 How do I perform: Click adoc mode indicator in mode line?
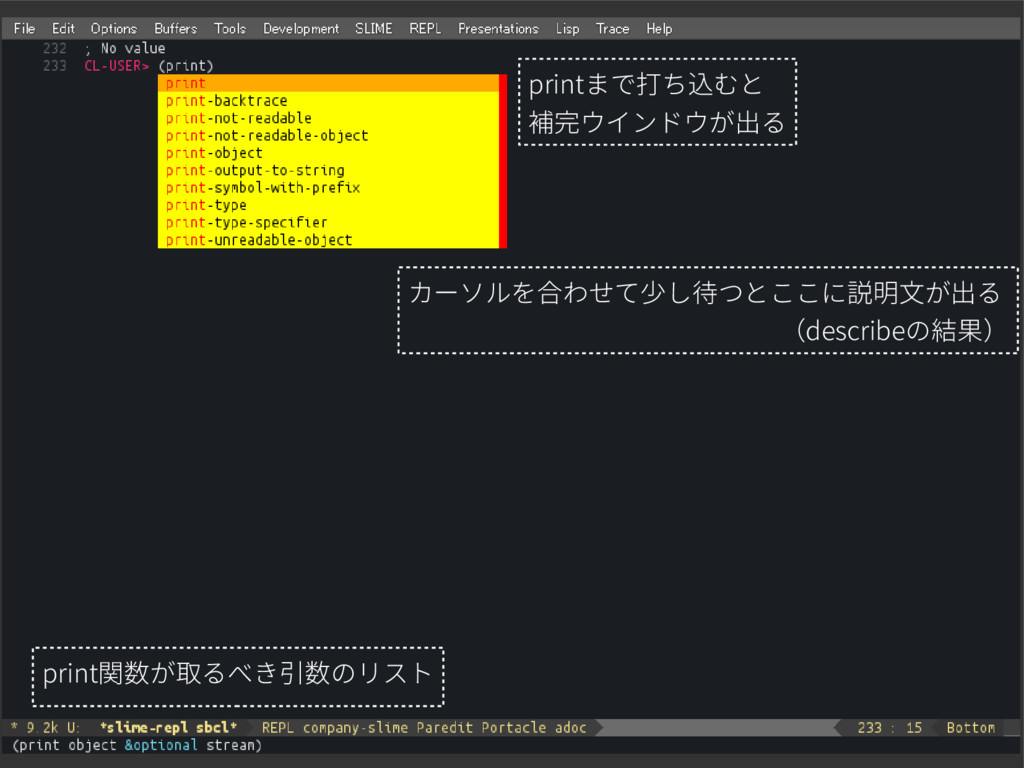pos(571,728)
